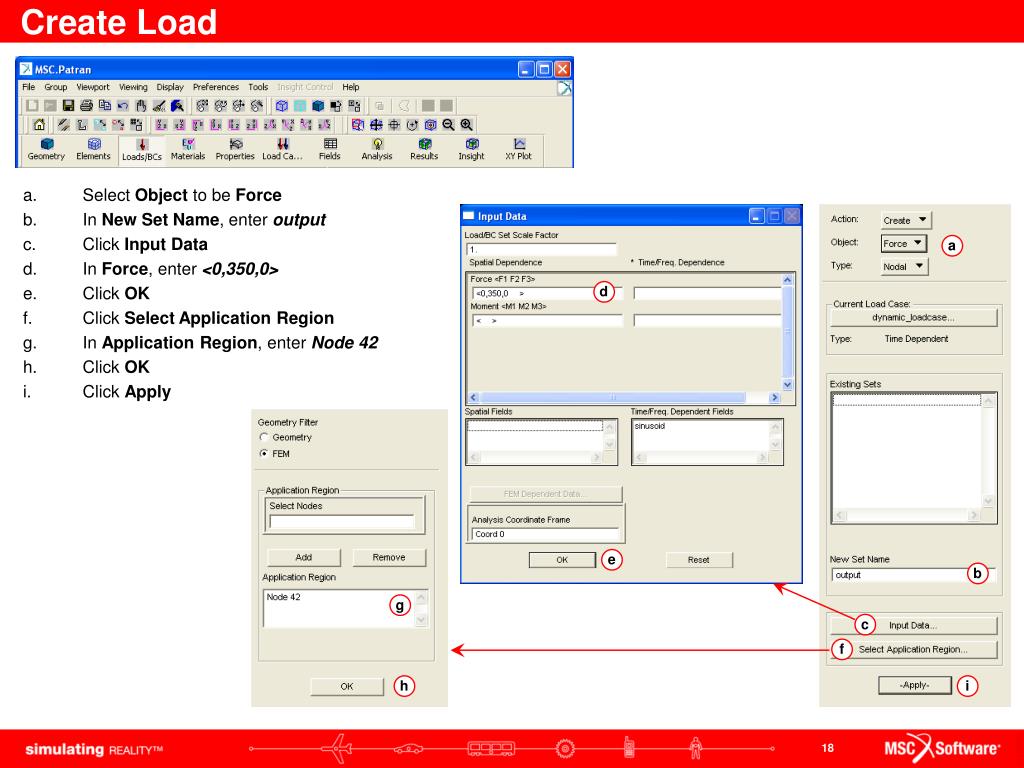Open the Type dropdown showing Nodal

point(904,266)
